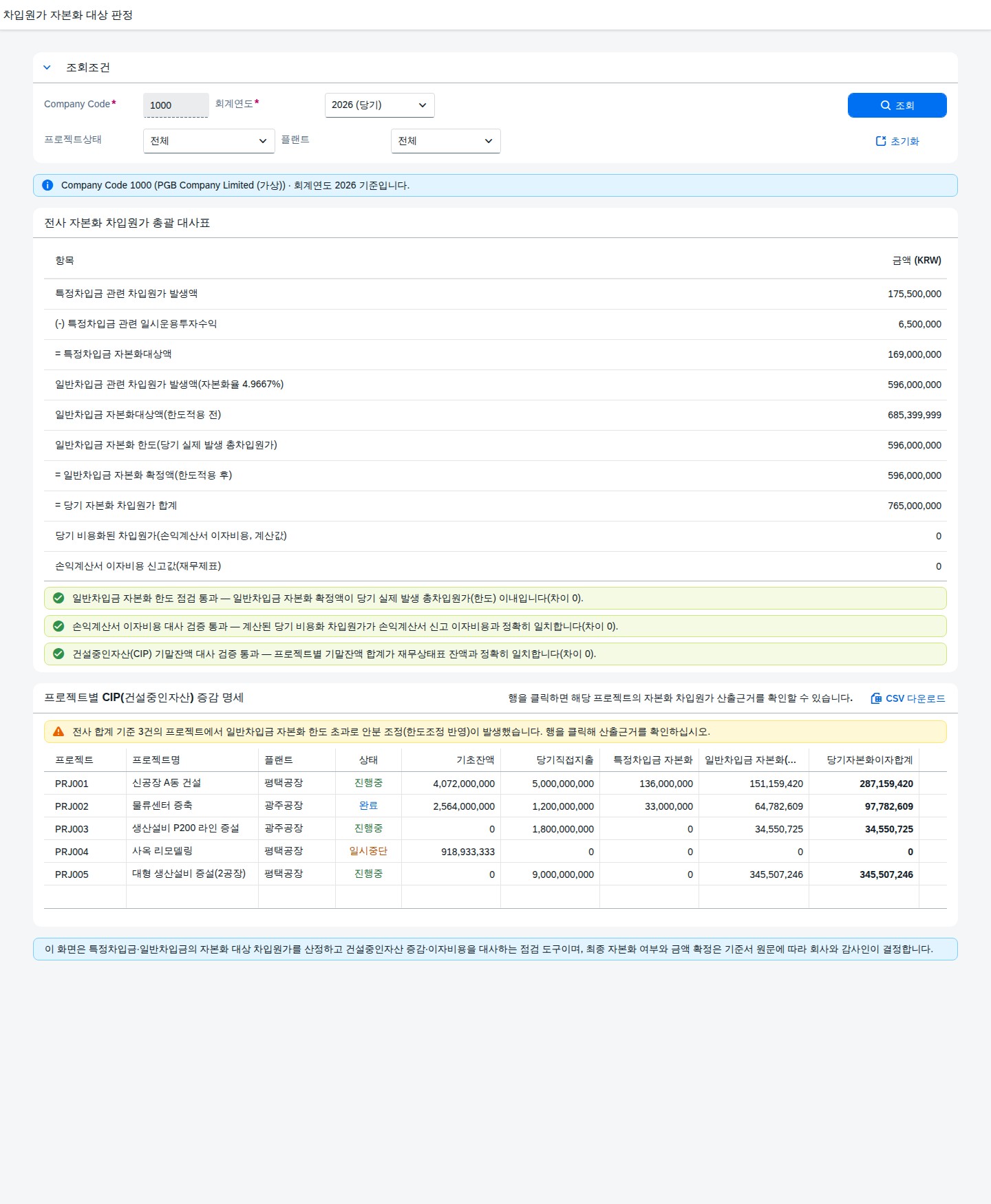The image size is (991, 1204).
Task: Click project name 물류센터 증축
Action: [x=162, y=806]
